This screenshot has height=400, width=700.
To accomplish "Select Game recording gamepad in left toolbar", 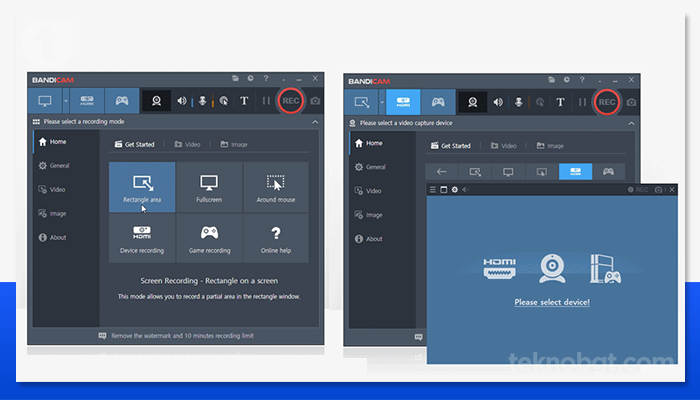I will tap(122, 100).
